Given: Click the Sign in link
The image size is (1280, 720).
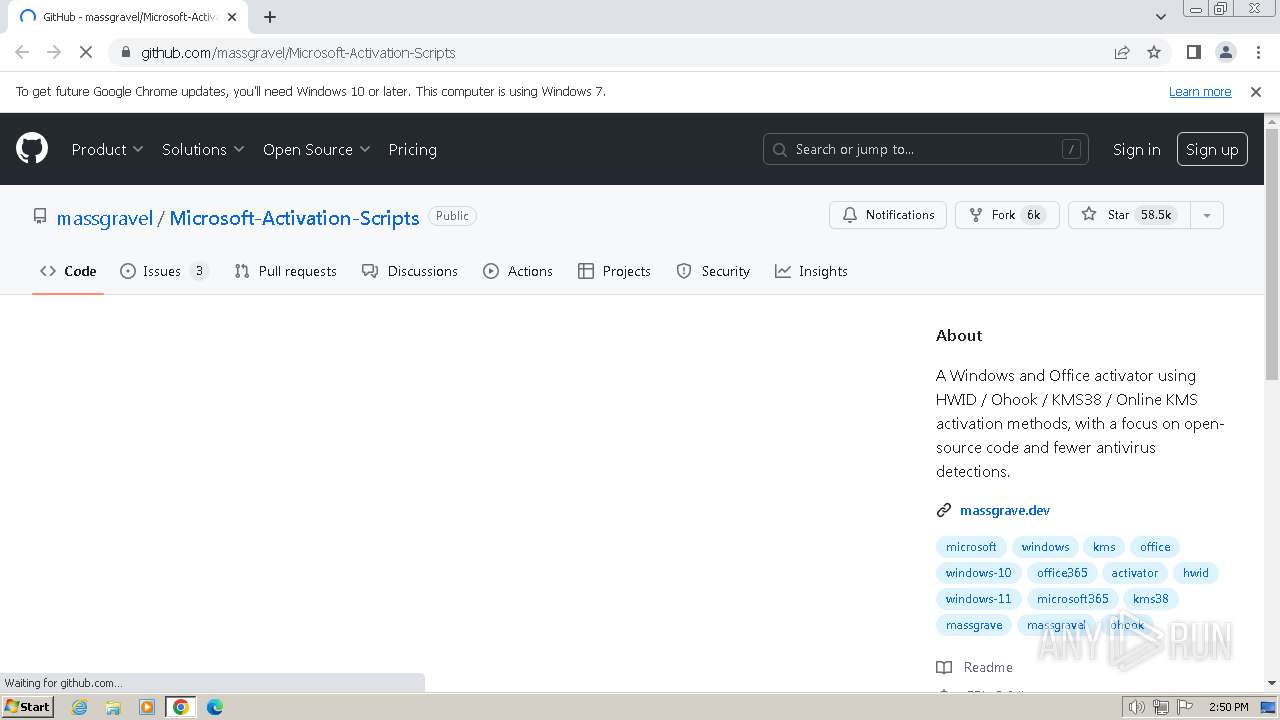Looking at the screenshot, I should coord(1136,149).
